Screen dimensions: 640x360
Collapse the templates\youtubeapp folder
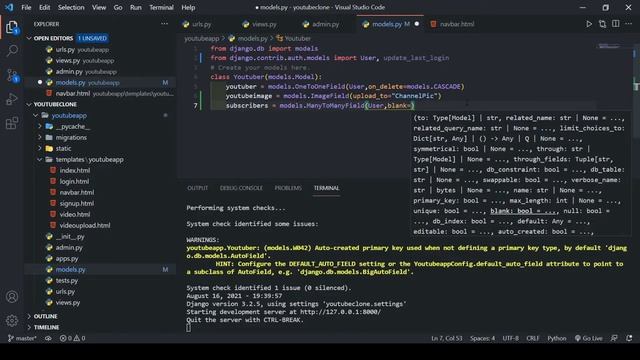pyautogui.click(x=40, y=160)
